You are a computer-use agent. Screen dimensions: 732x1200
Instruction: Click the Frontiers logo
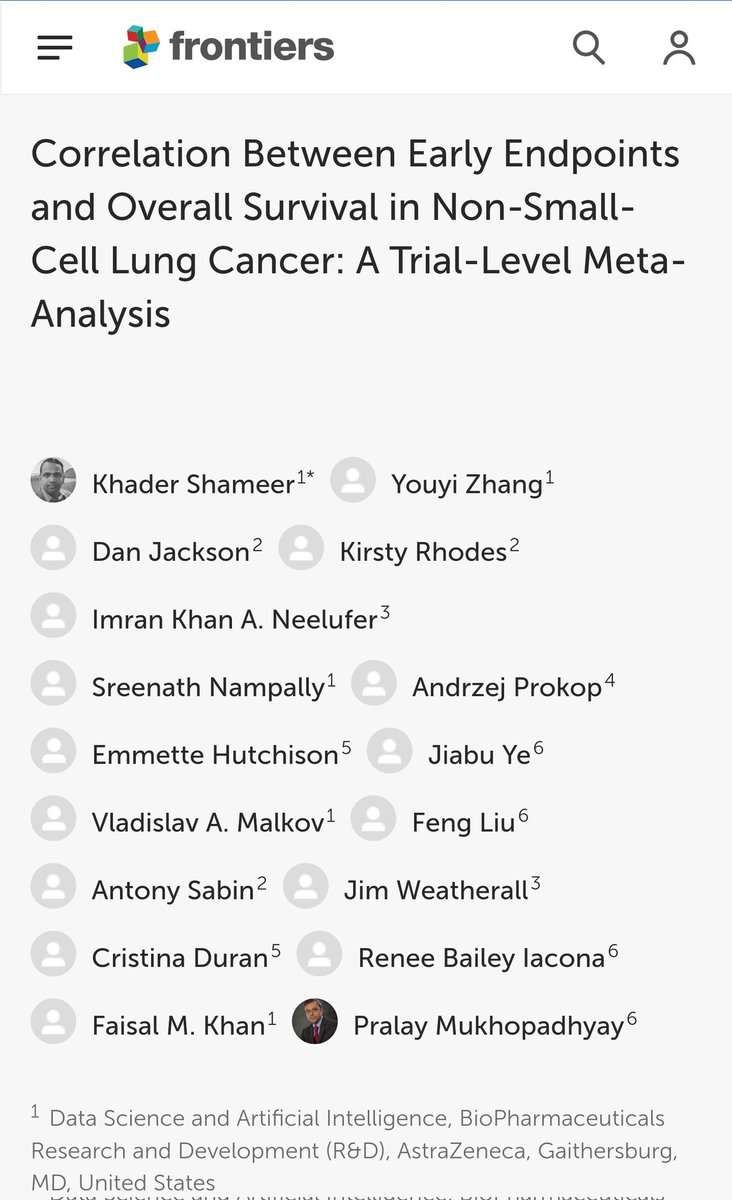(229, 47)
